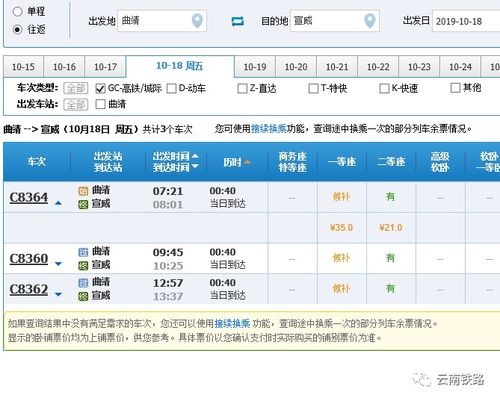
Task: Click 全部 button for 车次类型
Action: (76, 89)
